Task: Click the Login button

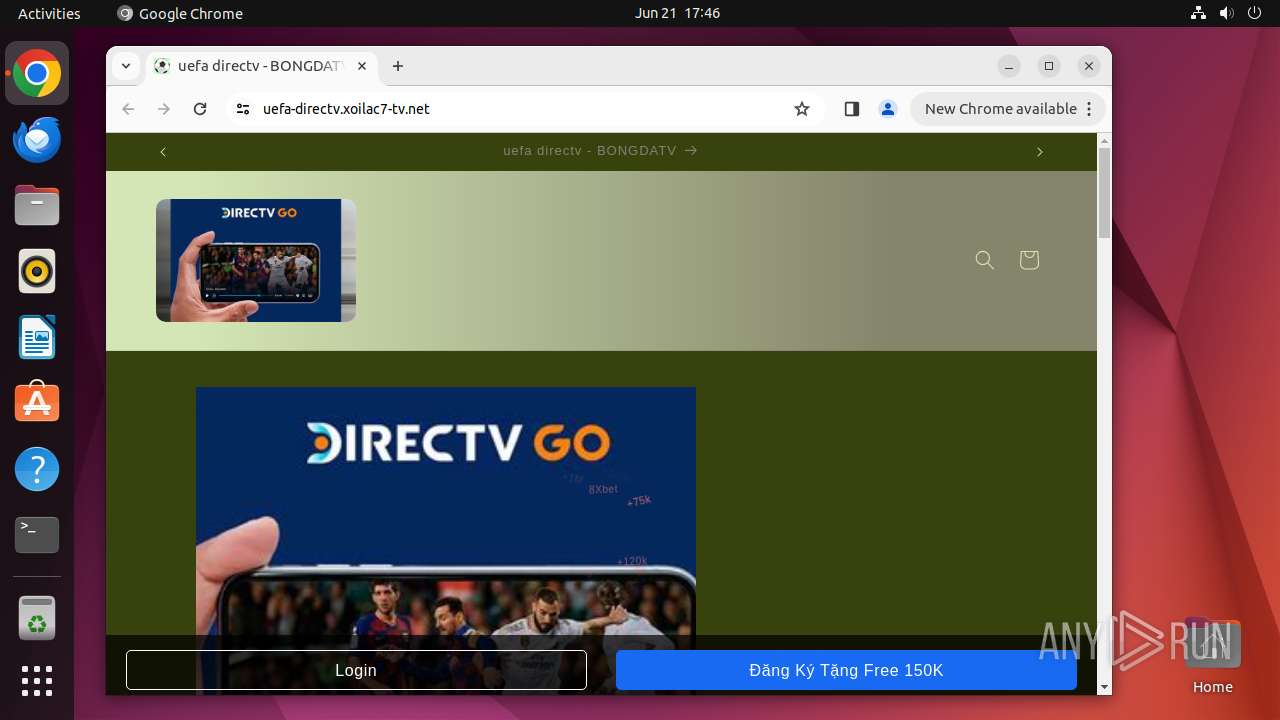Action: click(x=356, y=670)
